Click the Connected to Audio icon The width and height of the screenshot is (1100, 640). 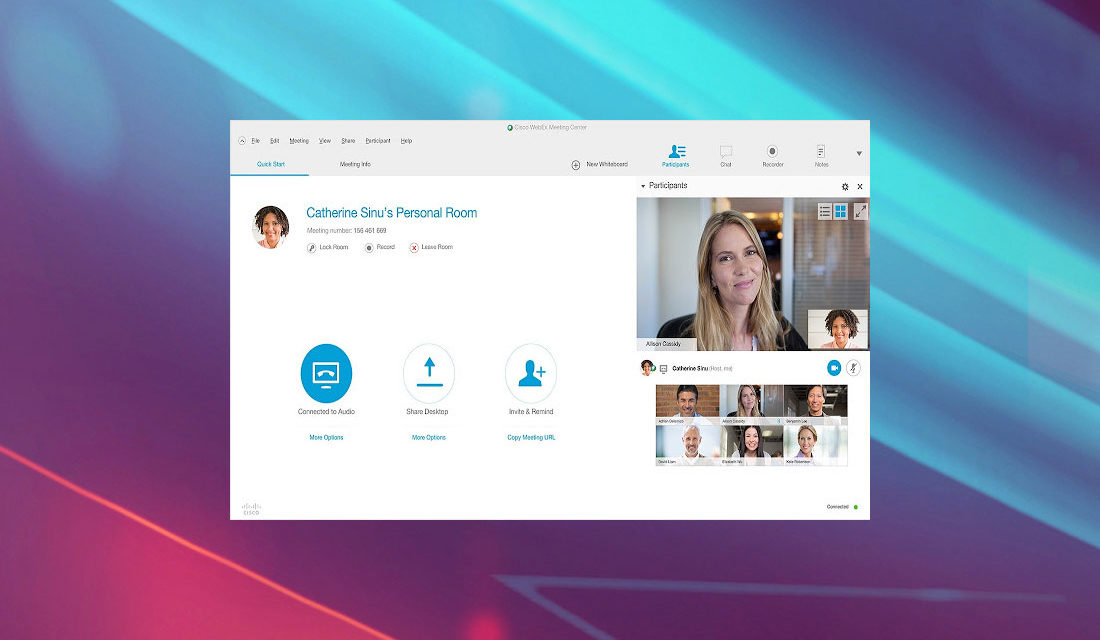coord(325,372)
